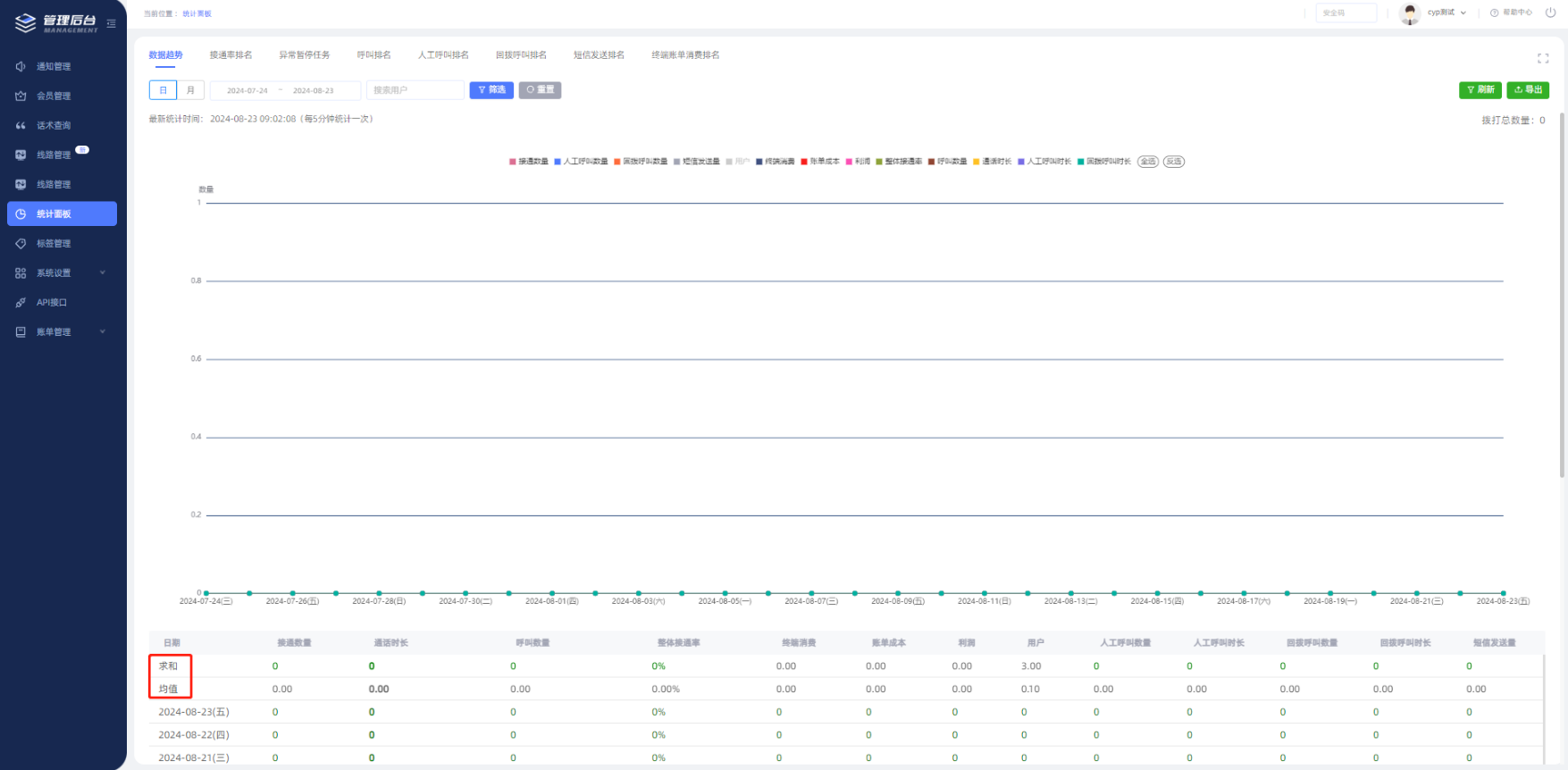Click the 利润 pink legend color swatch
Image resolution: width=1568 pixels, height=770 pixels.
pyautogui.click(x=849, y=162)
